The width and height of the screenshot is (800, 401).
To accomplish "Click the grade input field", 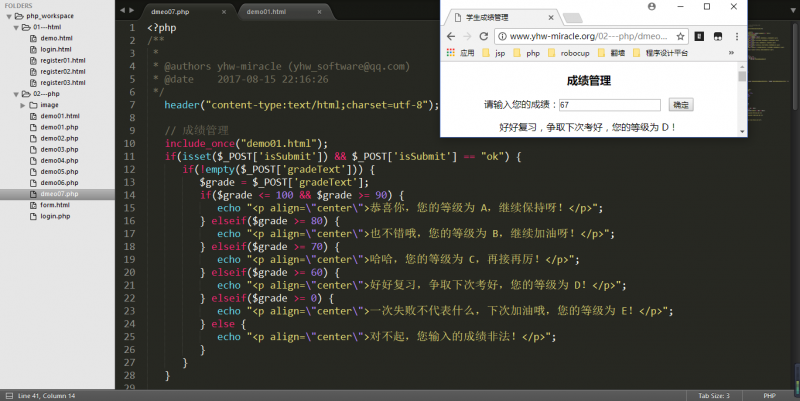I will tap(609, 104).
